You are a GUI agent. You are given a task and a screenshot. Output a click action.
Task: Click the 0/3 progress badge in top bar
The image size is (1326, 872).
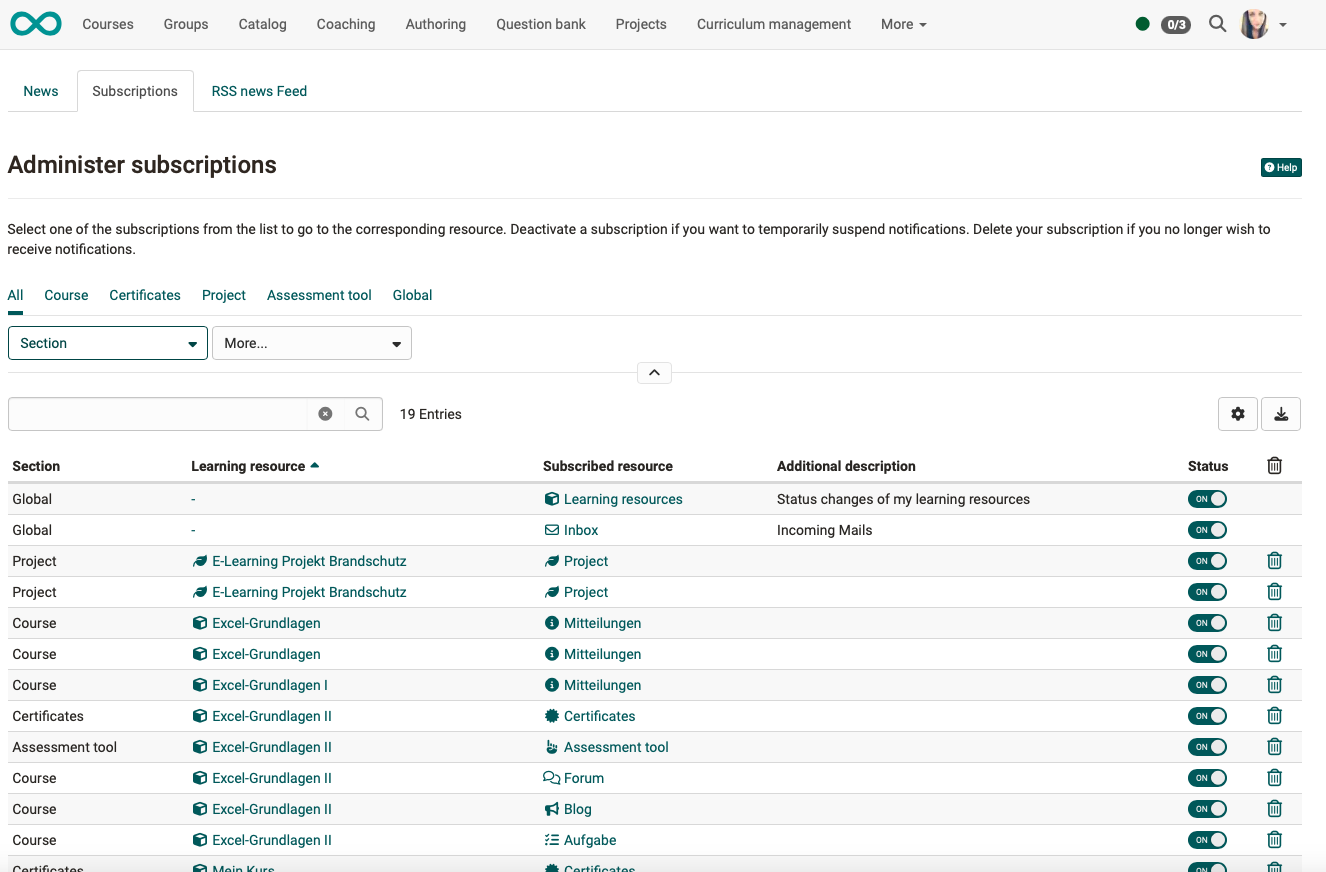(x=1175, y=24)
